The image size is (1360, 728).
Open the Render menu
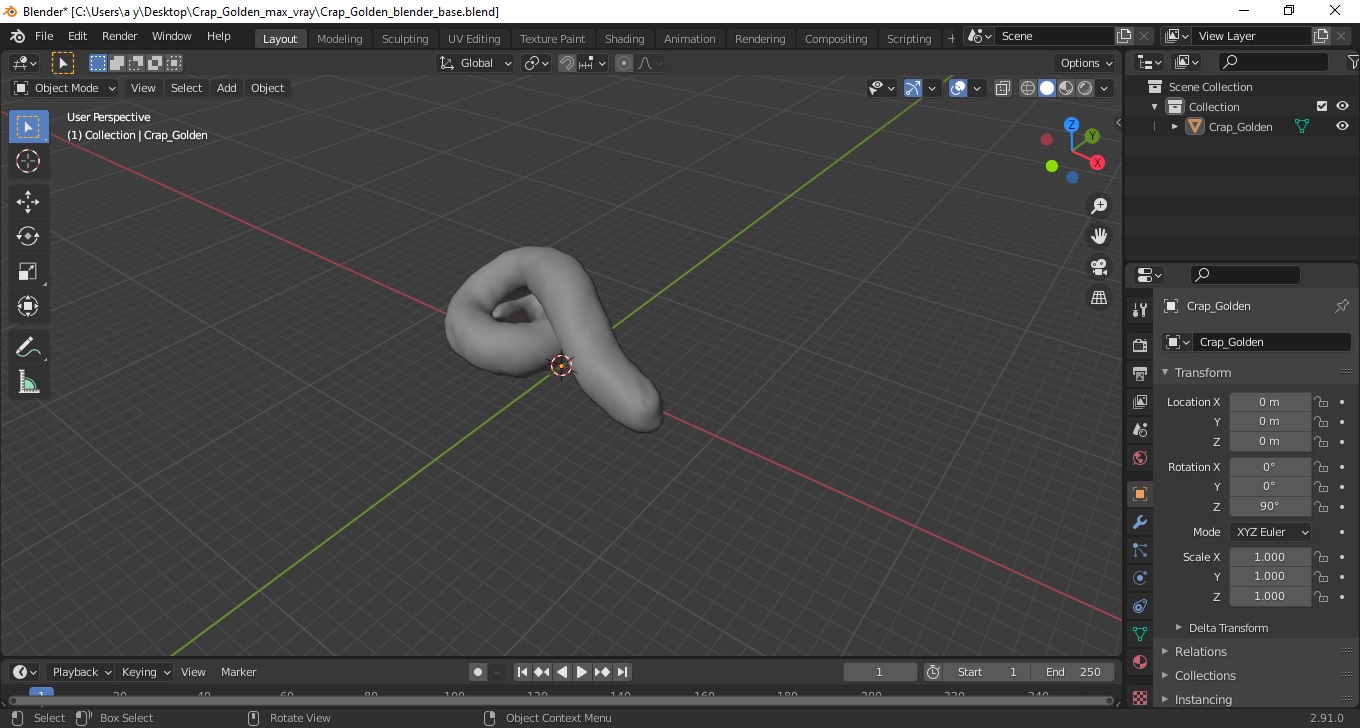coord(120,36)
